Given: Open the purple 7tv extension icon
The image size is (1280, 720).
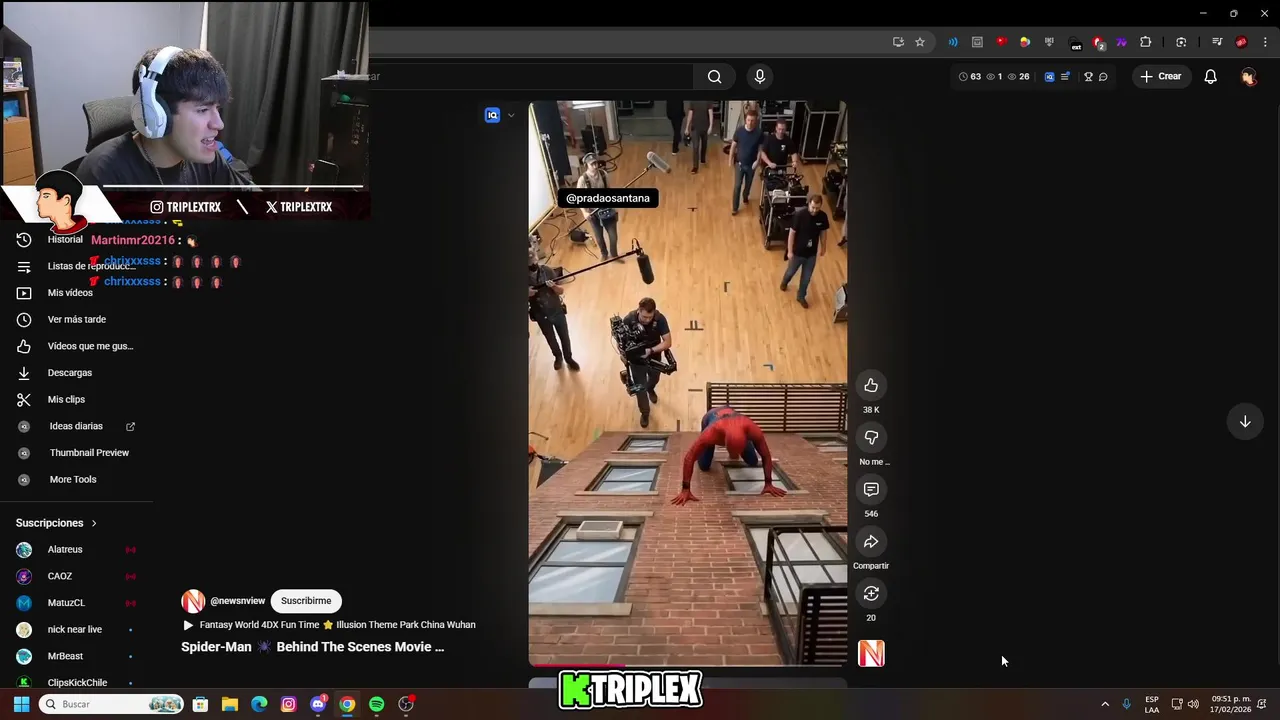Looking at the screenshot, I should pos(1121,42).
